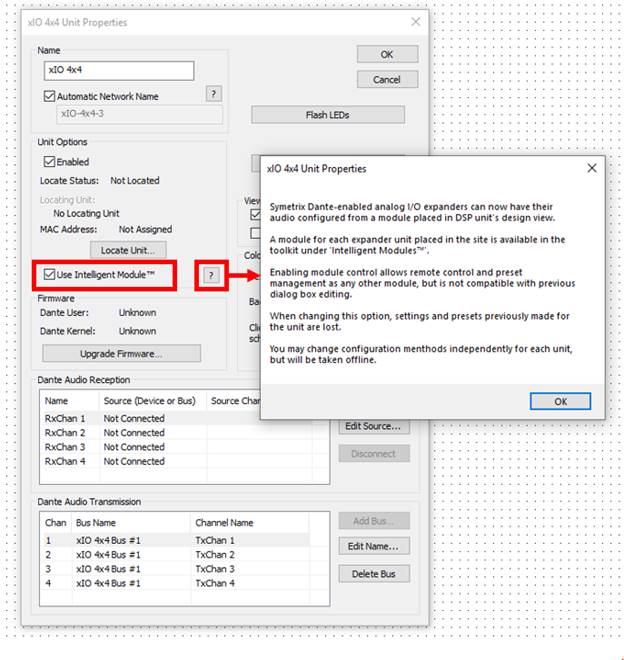The height and width of the screenshot is (660, 624).
Task: Click the help icon beside Automatic Network Name
Action: (x=213, y=93)
